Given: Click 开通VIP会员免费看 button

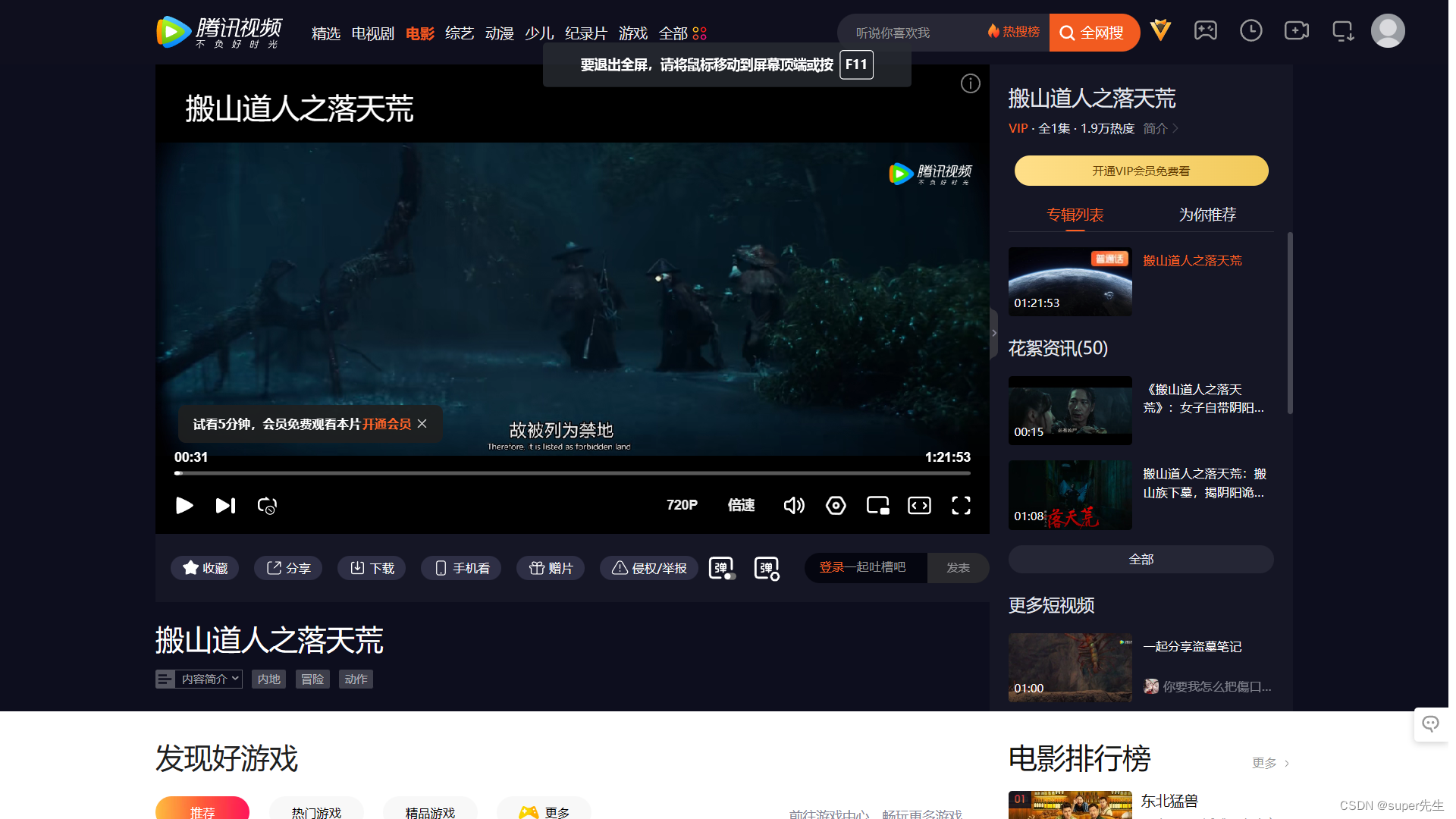Looking at the screenshot, I should [1141, 171].
